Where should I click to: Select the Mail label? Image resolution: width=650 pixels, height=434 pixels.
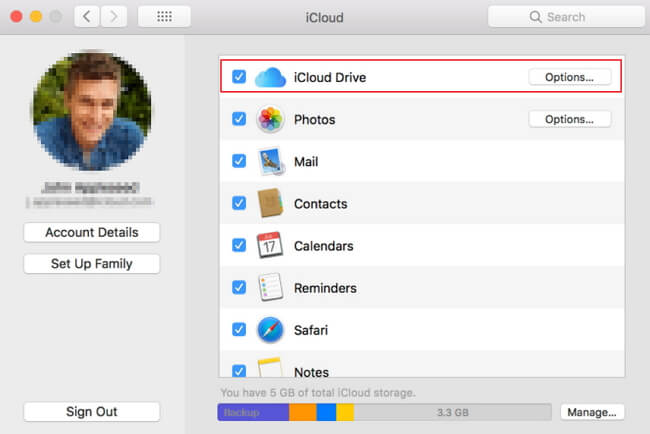coord(306,162)
